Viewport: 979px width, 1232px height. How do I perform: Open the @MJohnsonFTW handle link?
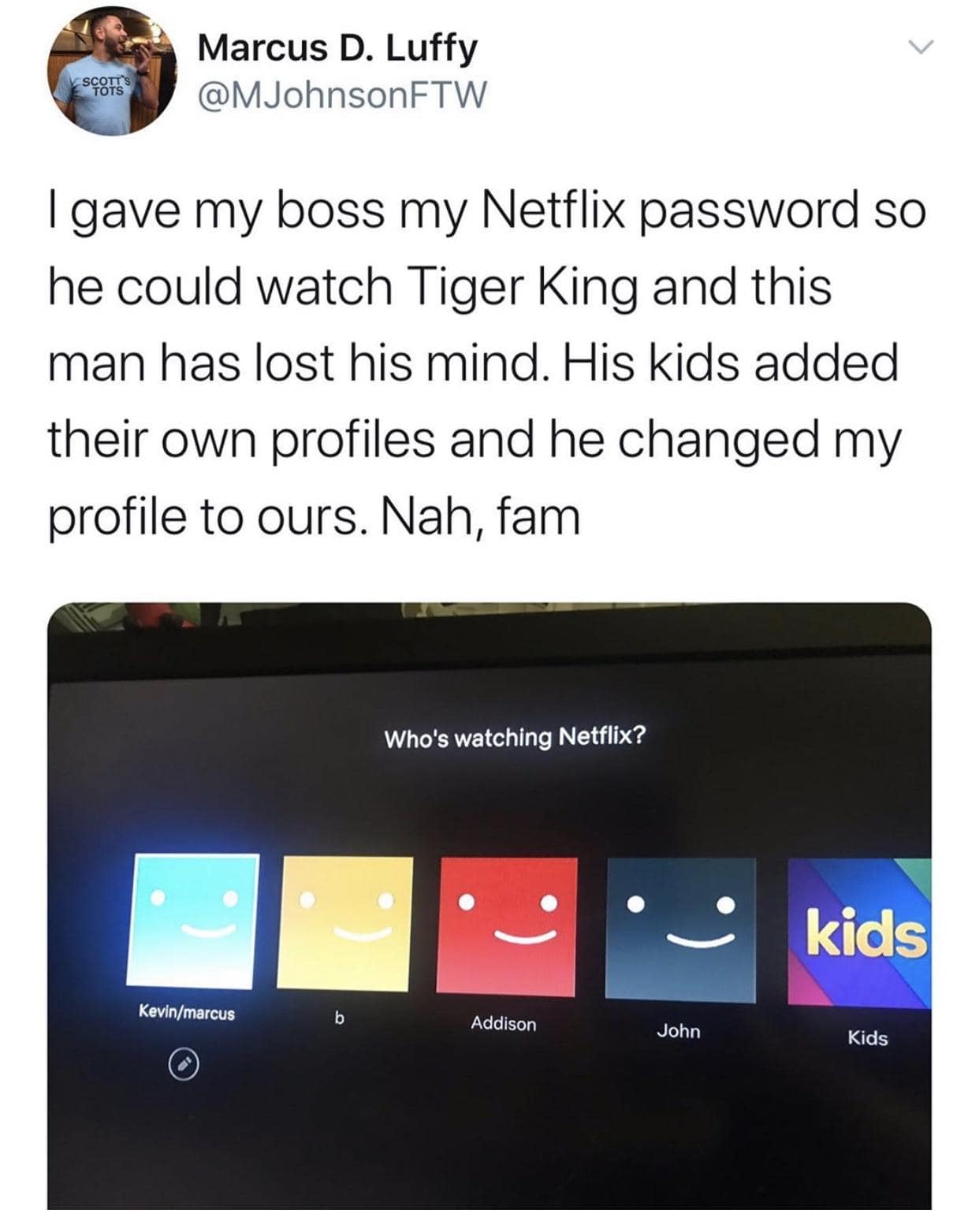[343, 96]
